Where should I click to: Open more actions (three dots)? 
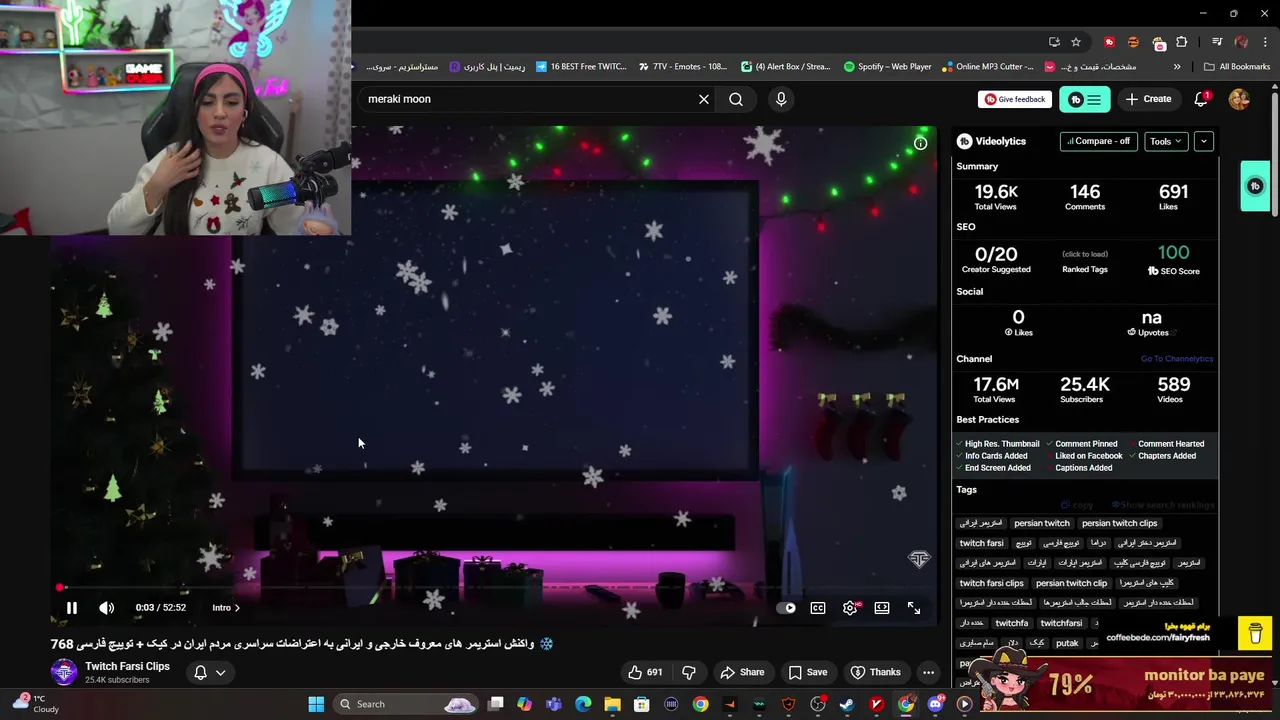pos(929,672)
